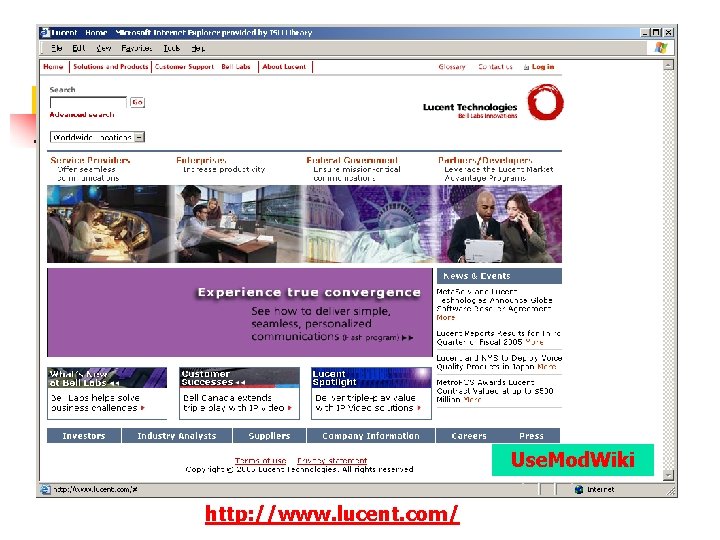Open the Federal Government heading link
720x540 pixels.
pos(352,160)
